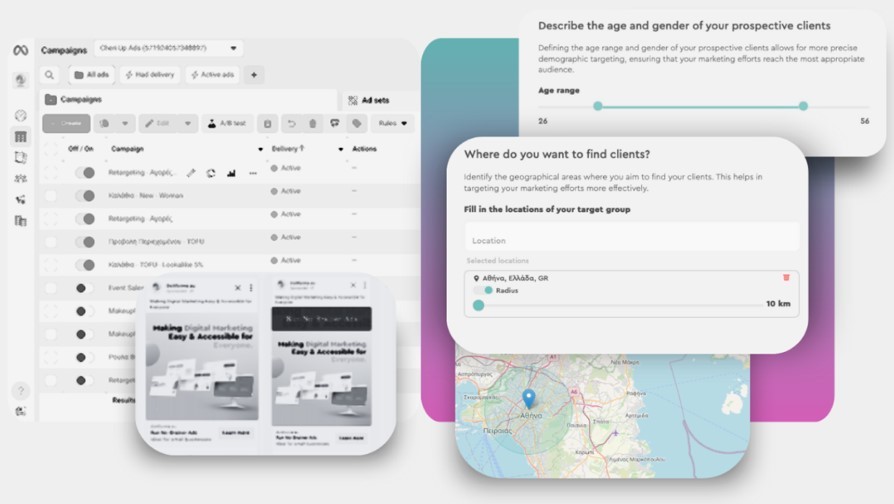
Task: Click the green Create button
Action: pyautogui.click(x=67, y=124)
